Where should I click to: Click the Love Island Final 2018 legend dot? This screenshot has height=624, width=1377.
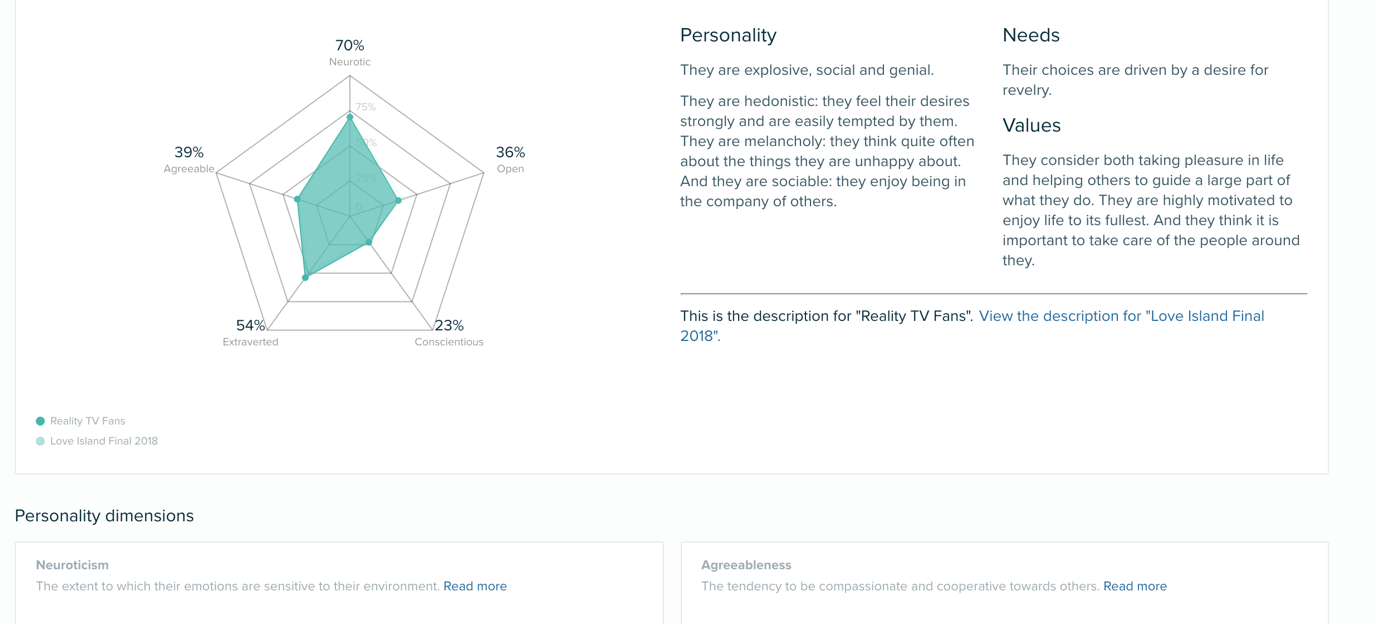coord(40,441)
